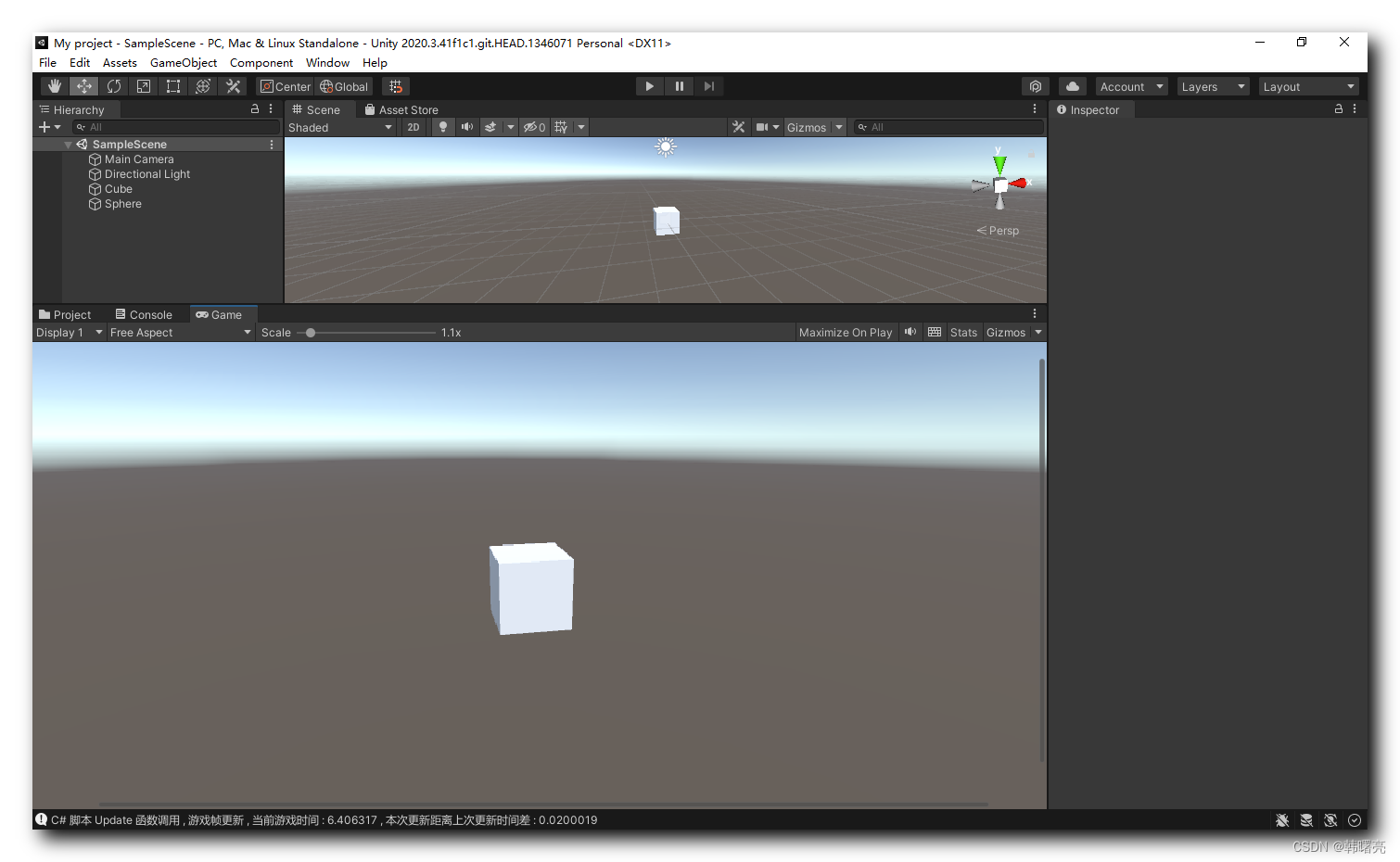The image size is (1400, 862).
Task: Select the Move tool
Action: point(83,85)
